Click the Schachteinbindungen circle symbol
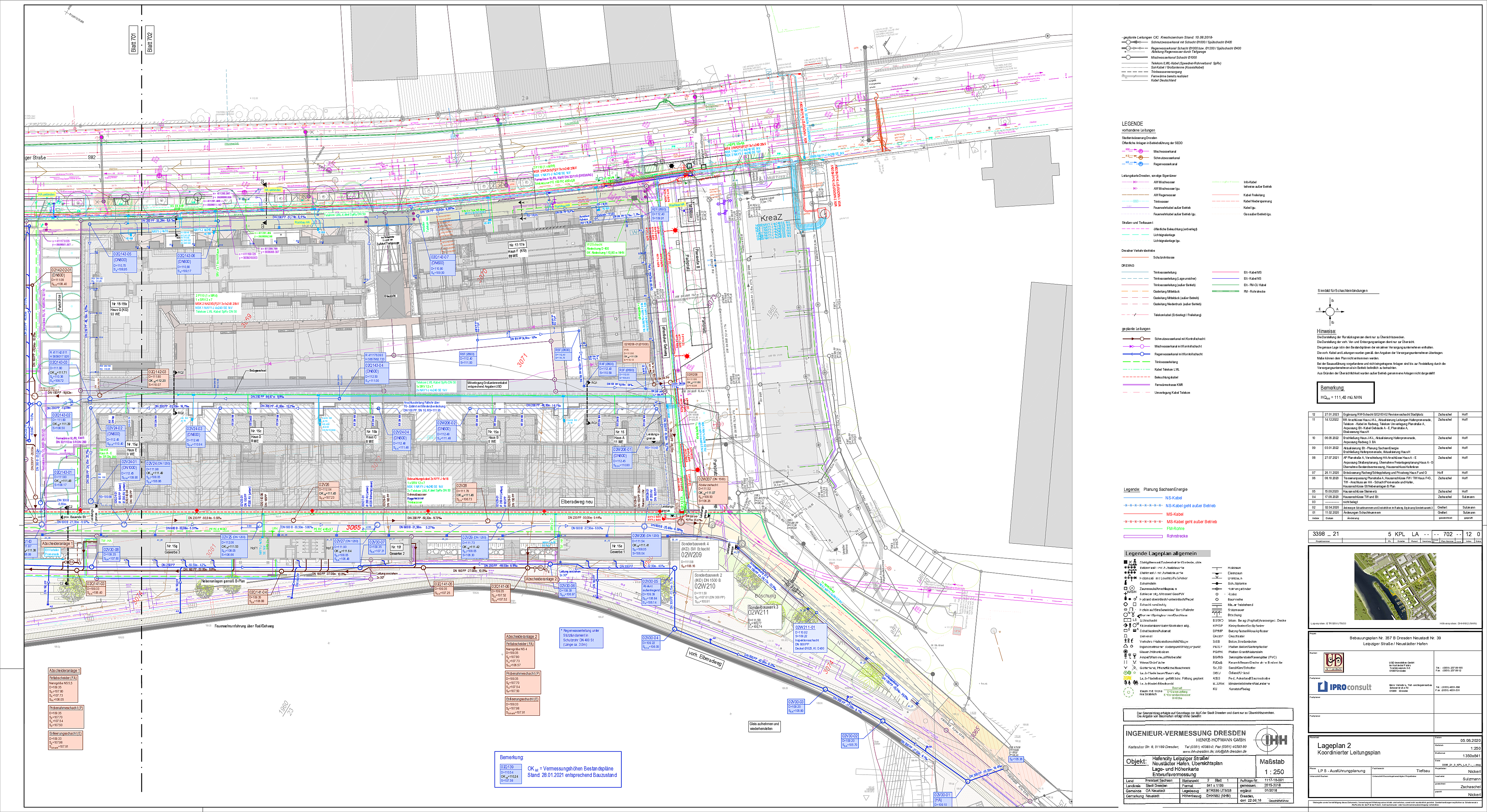Screen dimensions: 1487x812 1330,311
